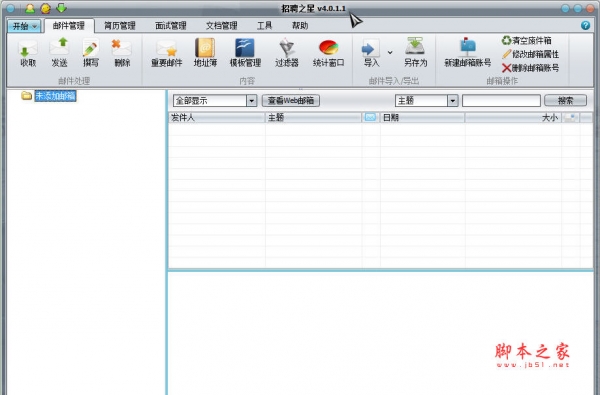600x395 pixels.
Task: Click the 查看Web邮箱 button
Action: click(x=291, y=101)
